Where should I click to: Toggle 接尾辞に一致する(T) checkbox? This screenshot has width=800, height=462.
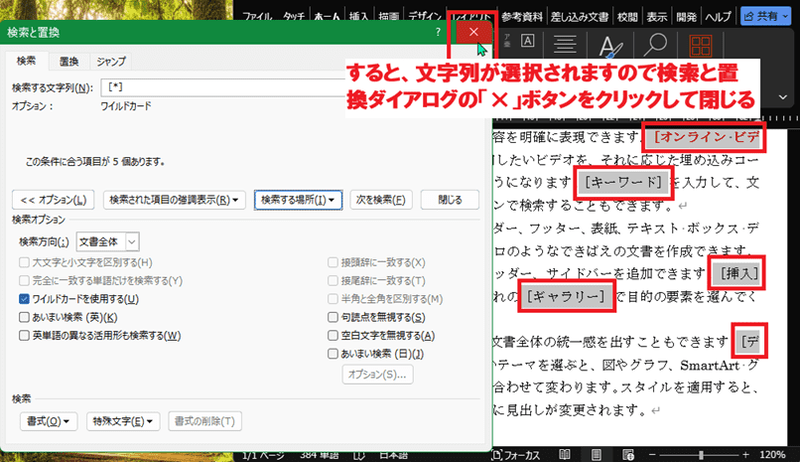point(333,281)
